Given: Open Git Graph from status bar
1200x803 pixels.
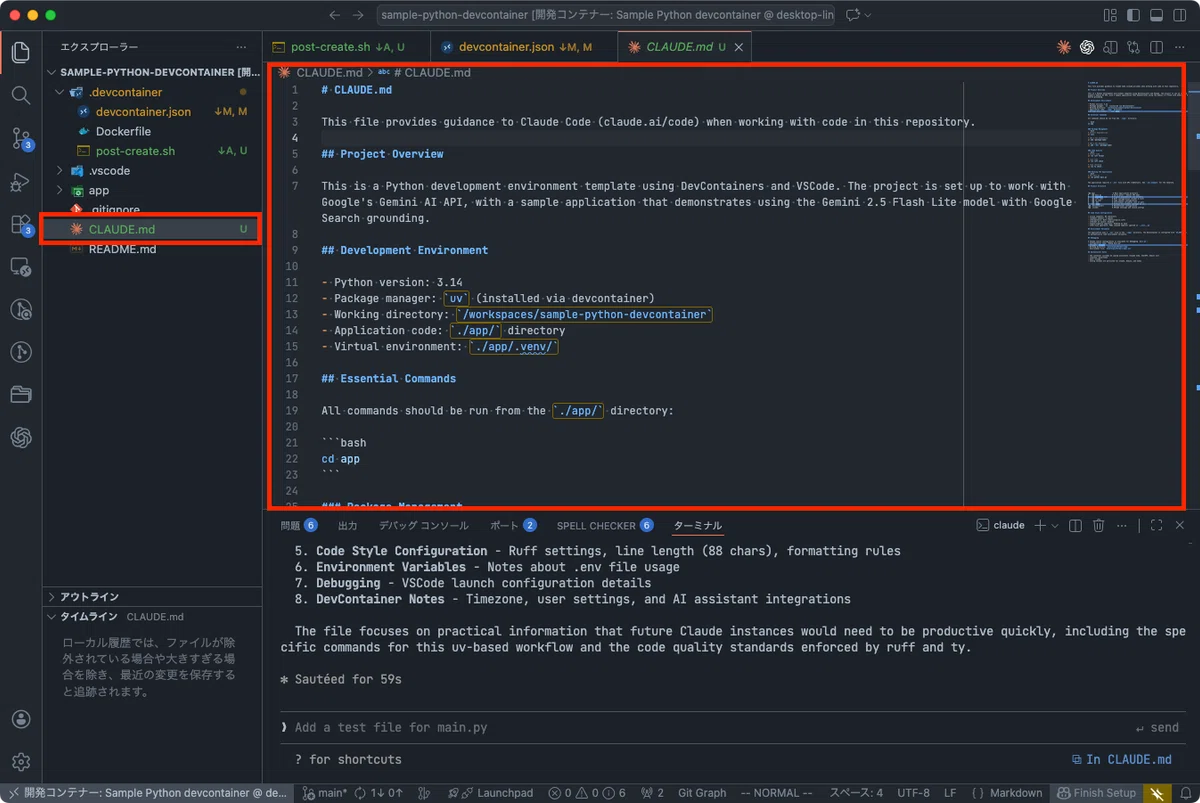Looking at the screenshot, I should pos(702,793).
